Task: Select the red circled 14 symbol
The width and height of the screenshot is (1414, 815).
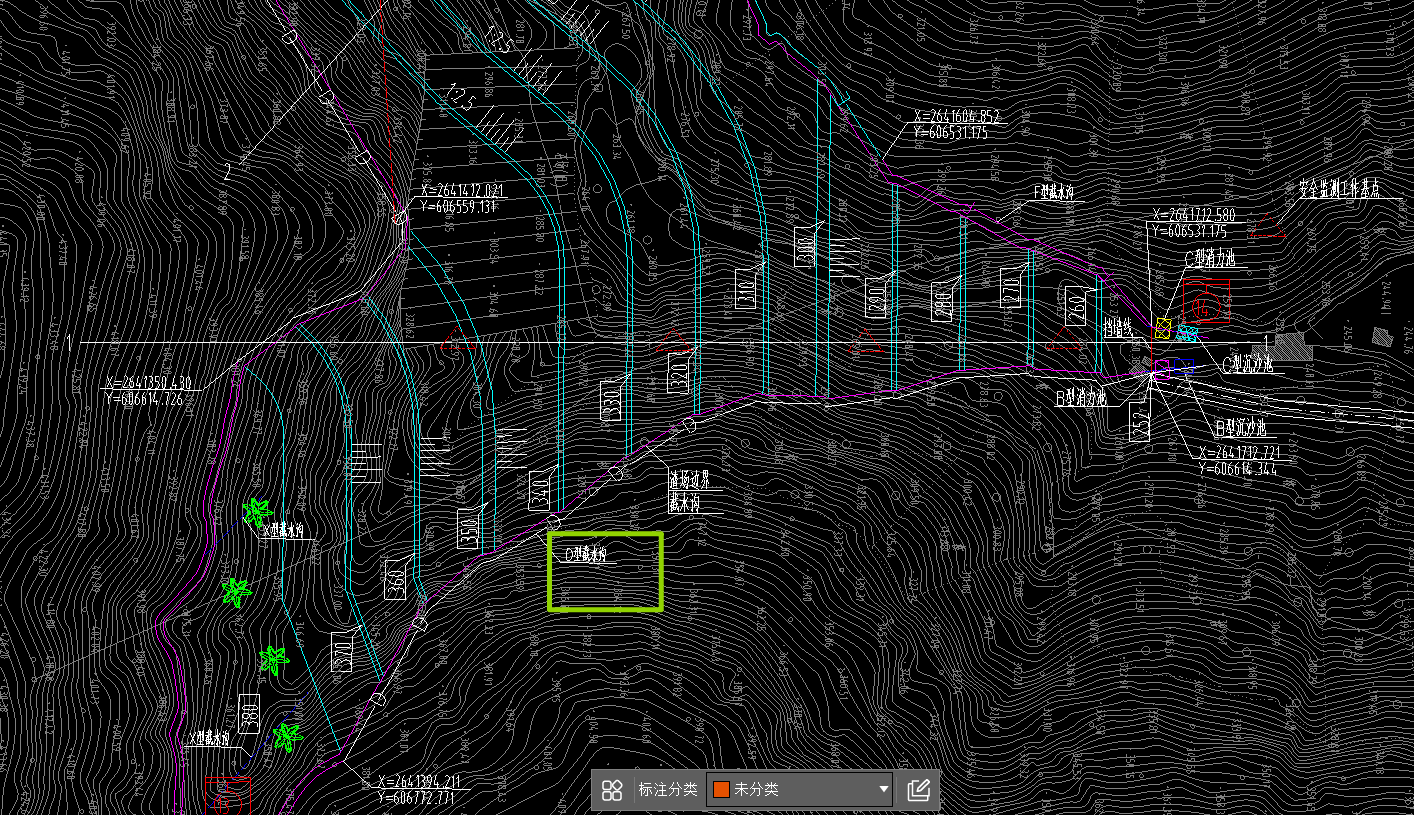Action: click(1205, 308)
